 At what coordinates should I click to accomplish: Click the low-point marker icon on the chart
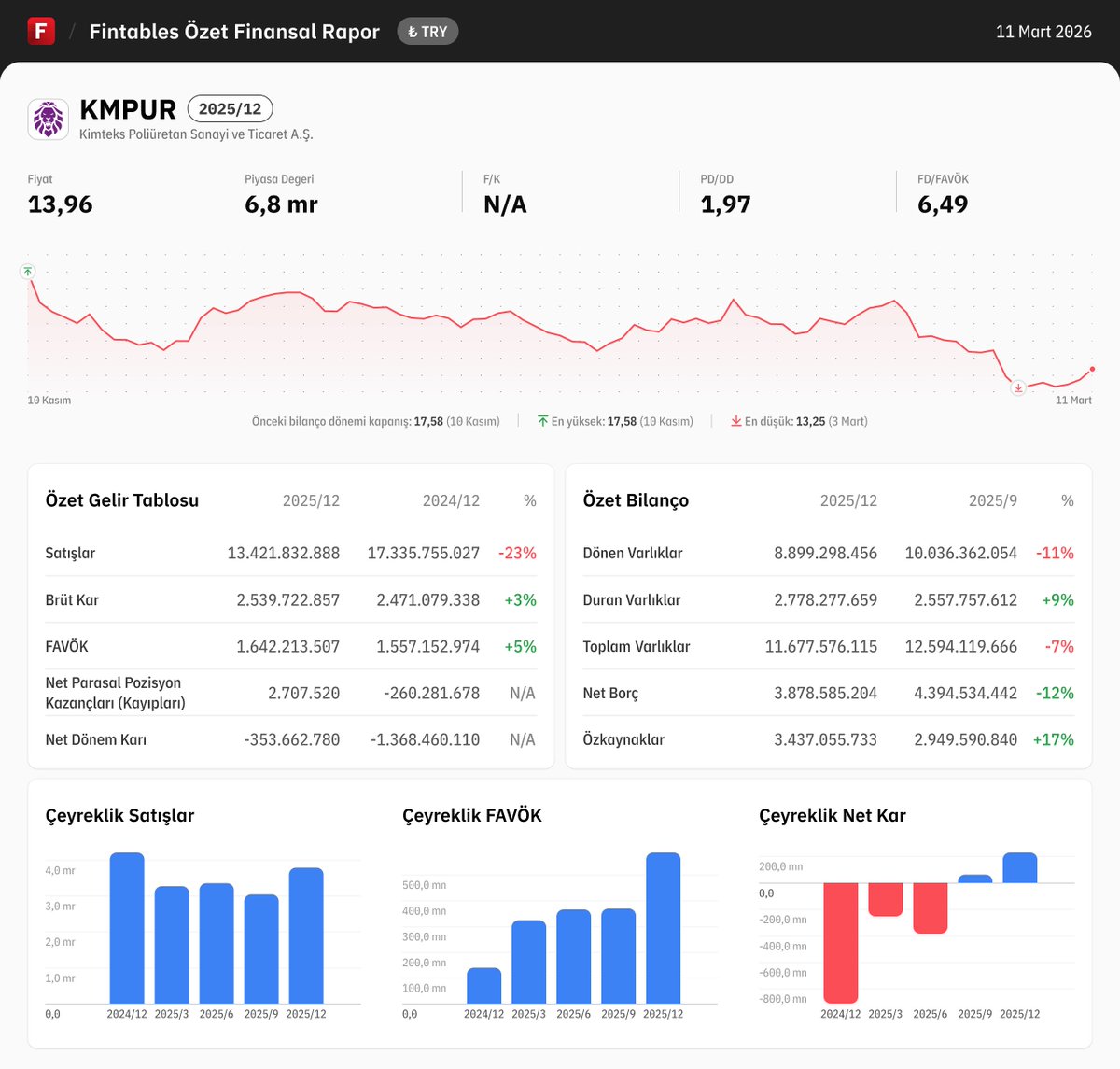[x=1018, y=387]
